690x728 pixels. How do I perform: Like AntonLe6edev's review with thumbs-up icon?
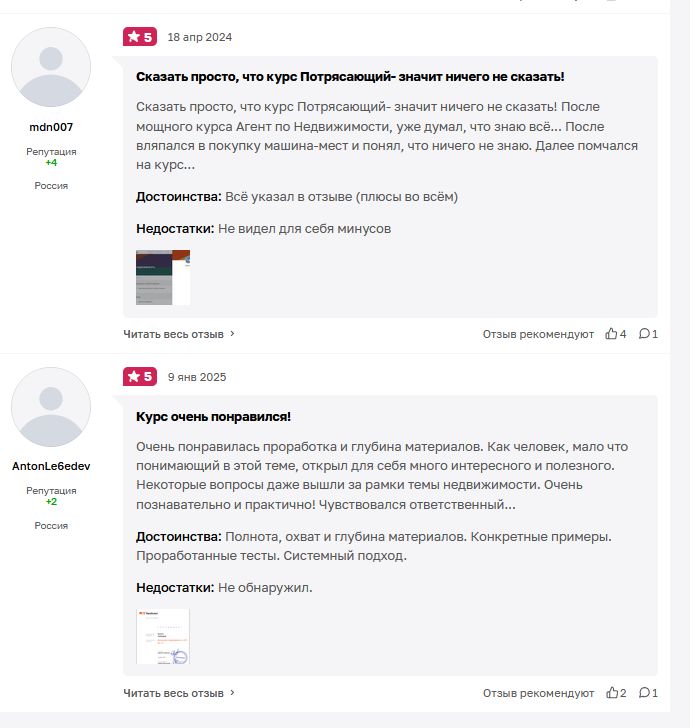coord(611,692)
